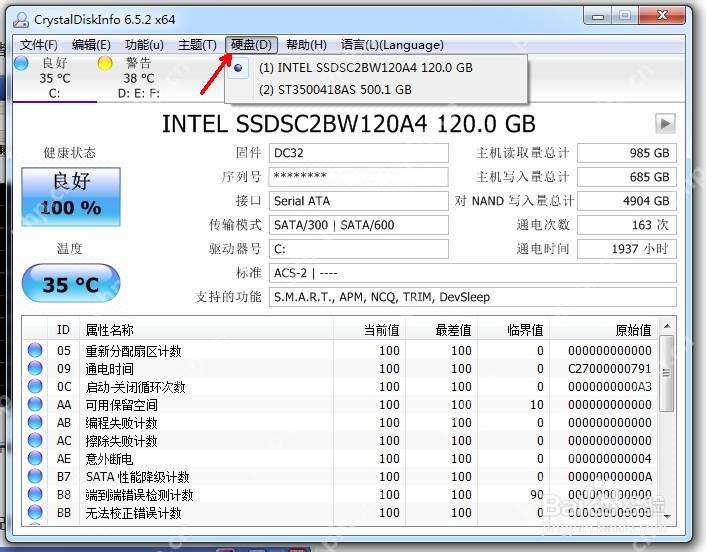The image size is (706, 552).
Task: Click status orb for attribute AC
Action: [x=35, y=440]
